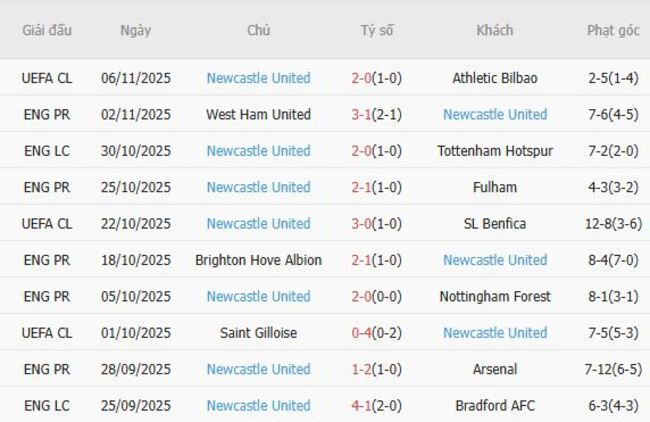650x422 pixels.
Task: Click the "Phạt góc" column header
Action: pyautogui.click(x=613, y=30)
